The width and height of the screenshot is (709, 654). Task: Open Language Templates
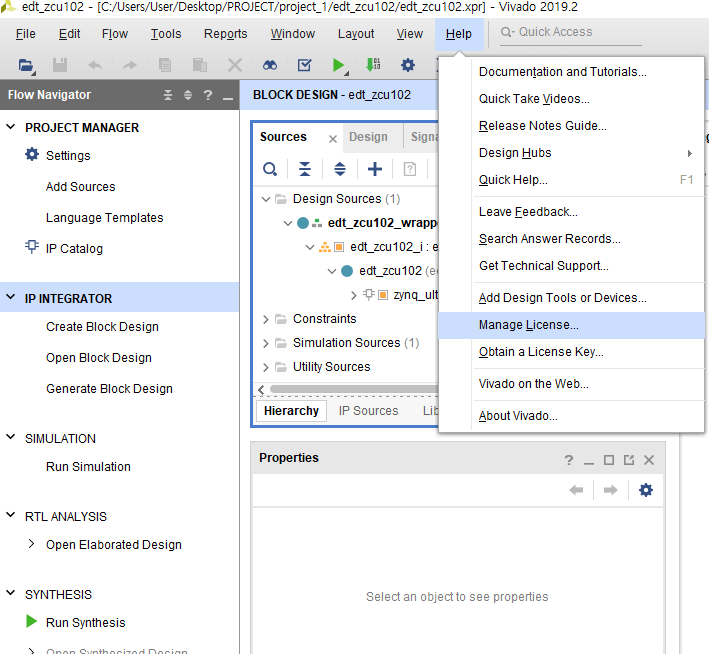click(x=104, y=218)
